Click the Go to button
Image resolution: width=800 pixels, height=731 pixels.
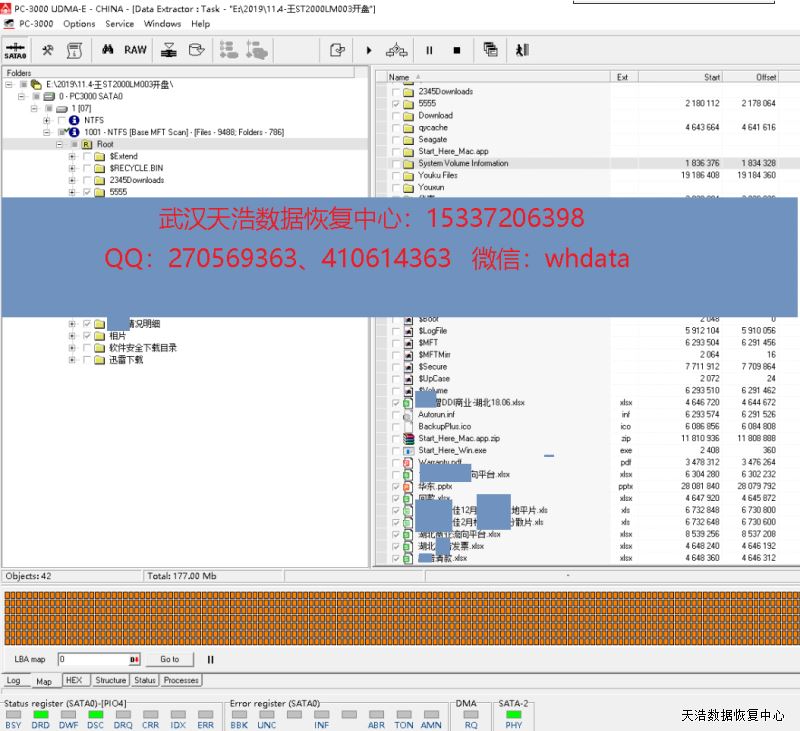(170, 659)
